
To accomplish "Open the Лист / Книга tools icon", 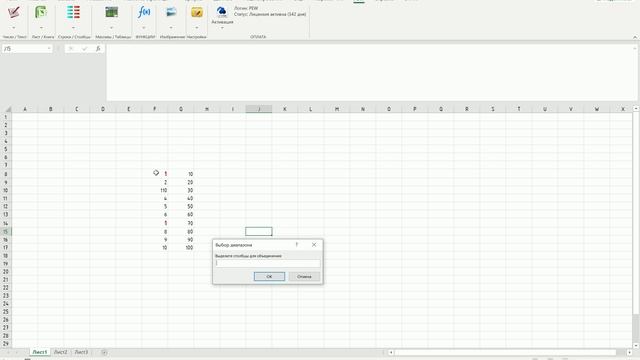I will 41,13.
